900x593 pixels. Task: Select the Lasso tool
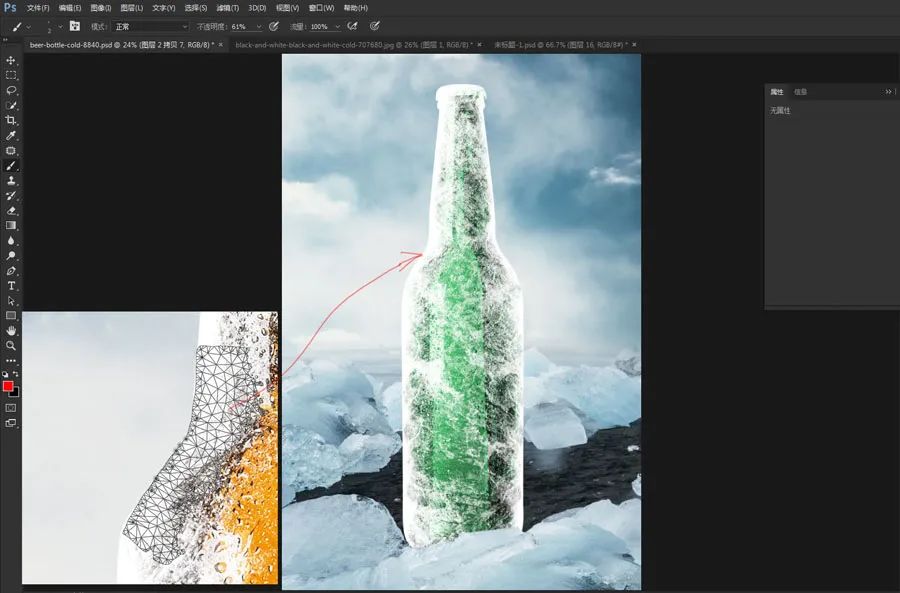tap(10, 91)
